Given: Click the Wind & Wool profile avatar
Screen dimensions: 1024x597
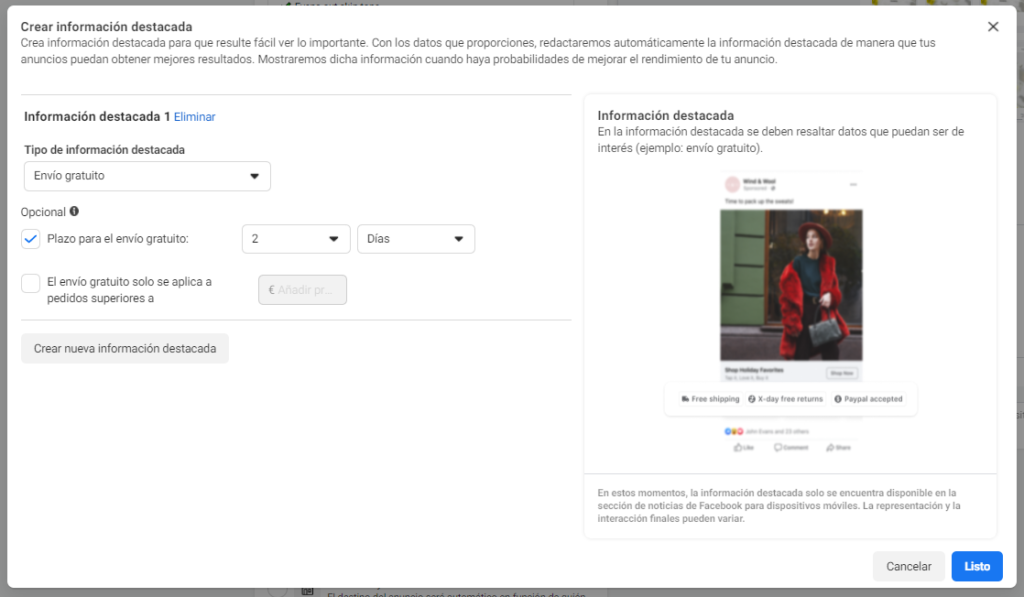Looking at the screenshot, I should tap(732, 185).
